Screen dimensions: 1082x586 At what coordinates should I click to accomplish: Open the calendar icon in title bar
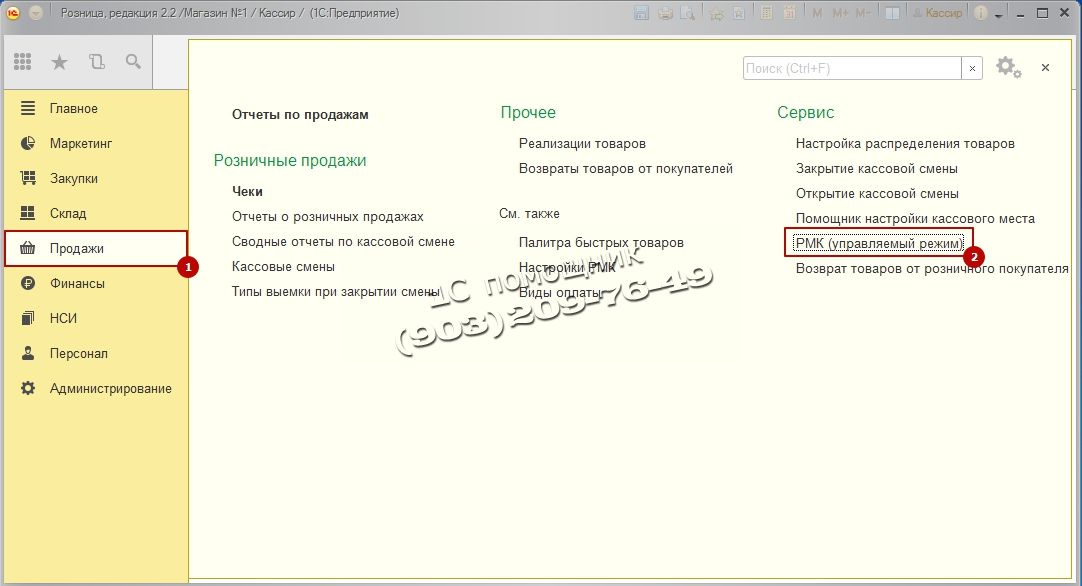click(x=789, y=14)
